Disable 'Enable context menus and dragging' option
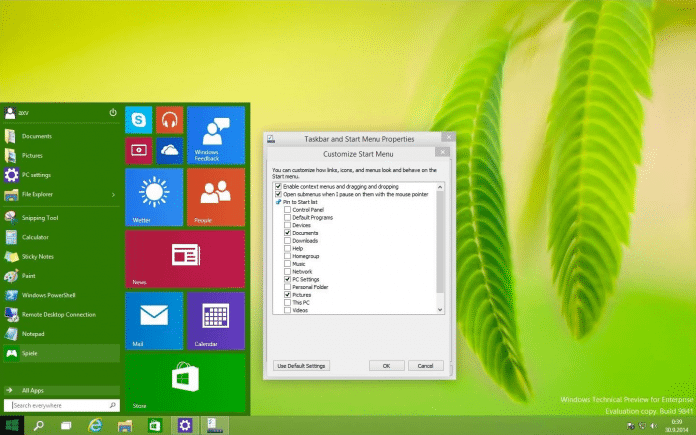This screenshot has height=435, width=696. tap(277, 187)
